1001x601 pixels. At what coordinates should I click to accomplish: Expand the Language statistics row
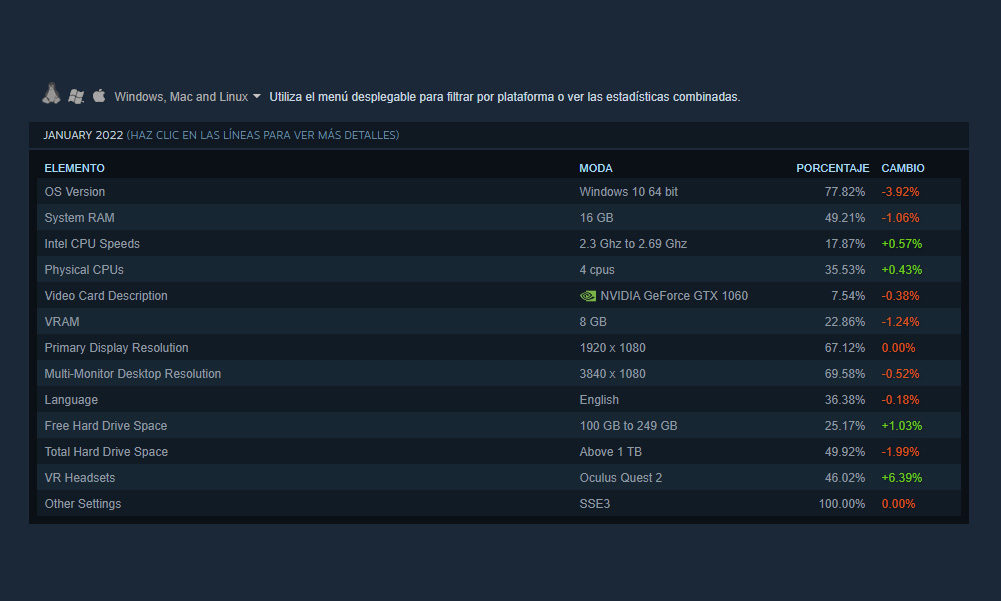pyautogui.click(x=71, y=400)
